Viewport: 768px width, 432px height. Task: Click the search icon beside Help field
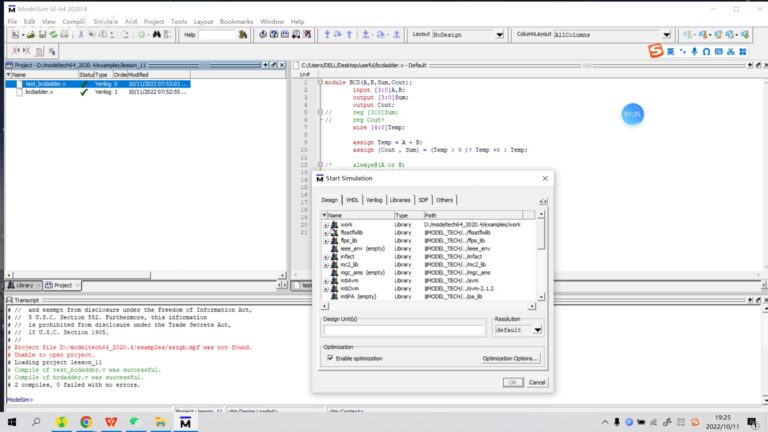point(243,35)
